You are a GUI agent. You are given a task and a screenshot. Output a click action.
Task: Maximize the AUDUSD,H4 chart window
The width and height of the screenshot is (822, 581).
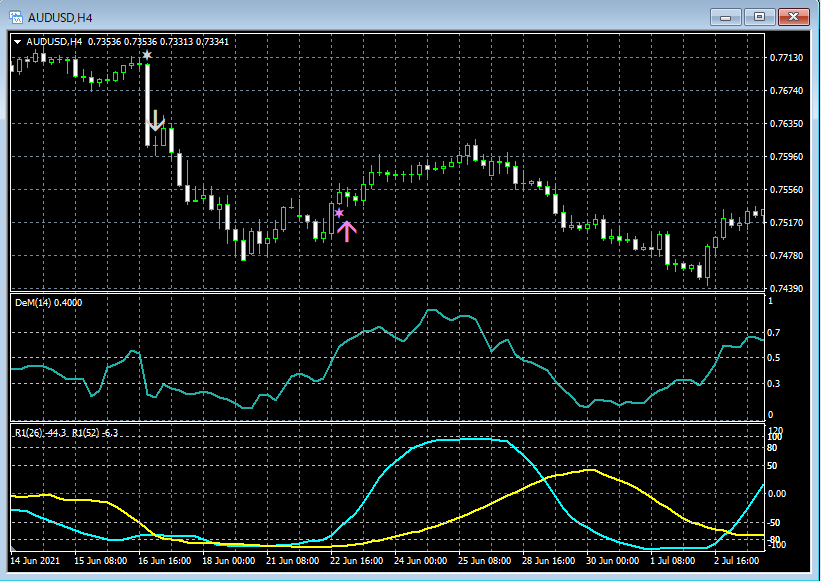click(x=760, y=17)
